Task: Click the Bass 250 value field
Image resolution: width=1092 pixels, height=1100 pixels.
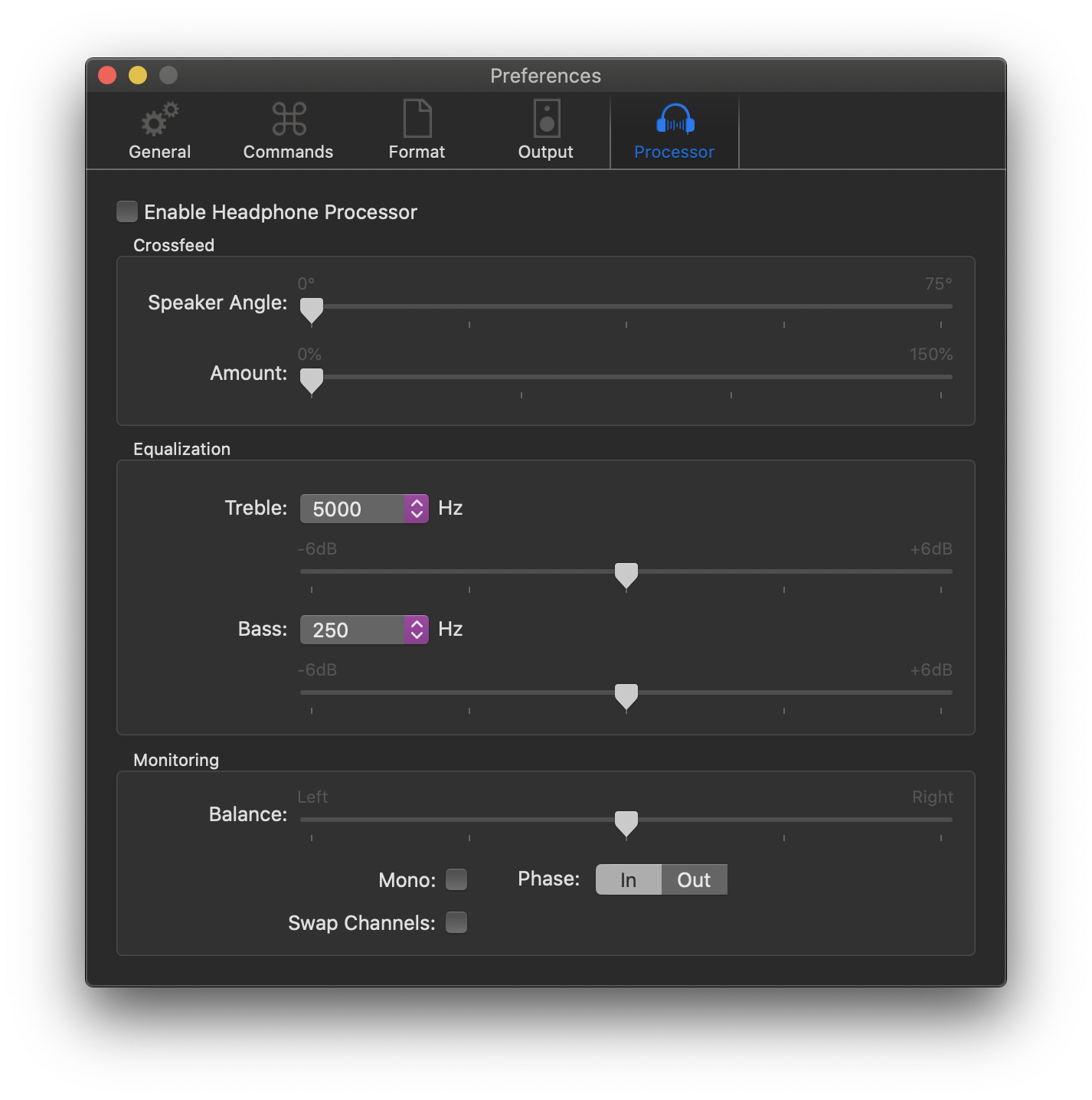Action: click(352, 630)
